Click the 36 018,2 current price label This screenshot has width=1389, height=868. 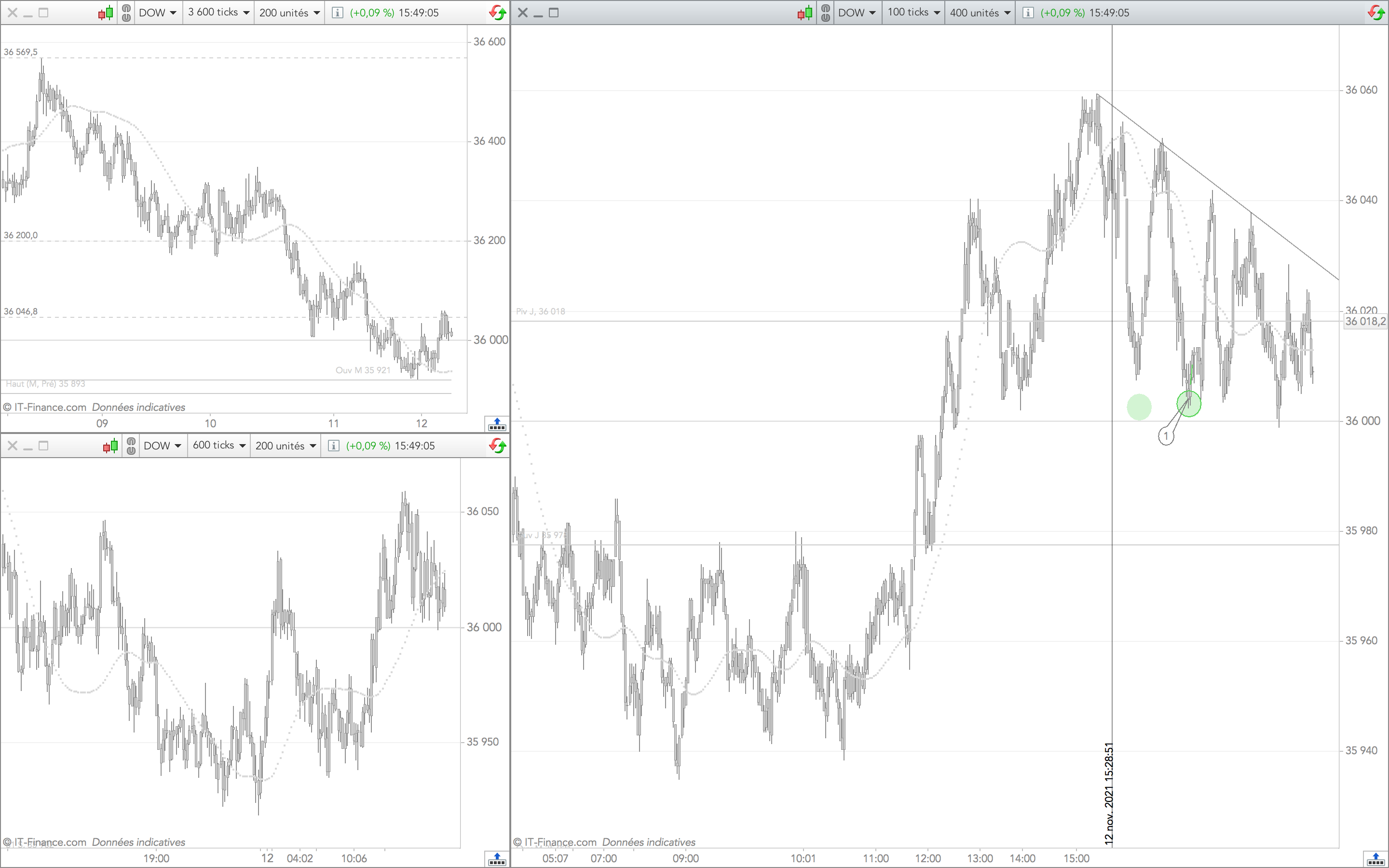pos(1365,322)
